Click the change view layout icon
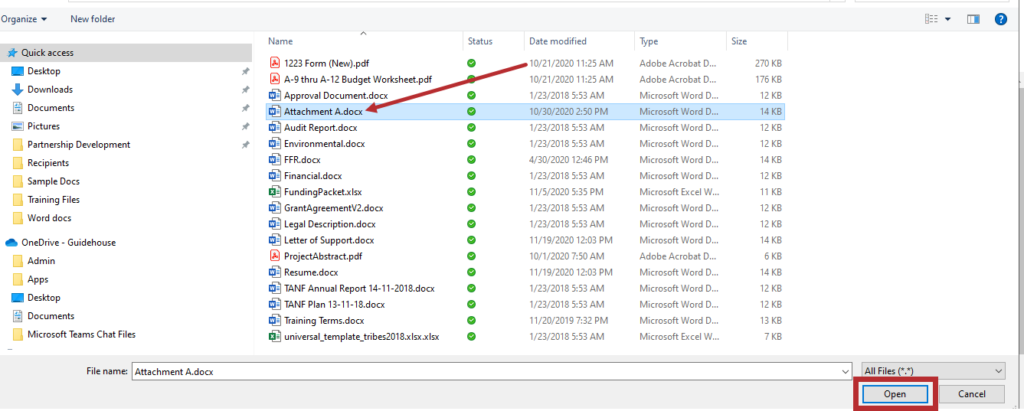1024x411 pixels. (x=932, y=18)
